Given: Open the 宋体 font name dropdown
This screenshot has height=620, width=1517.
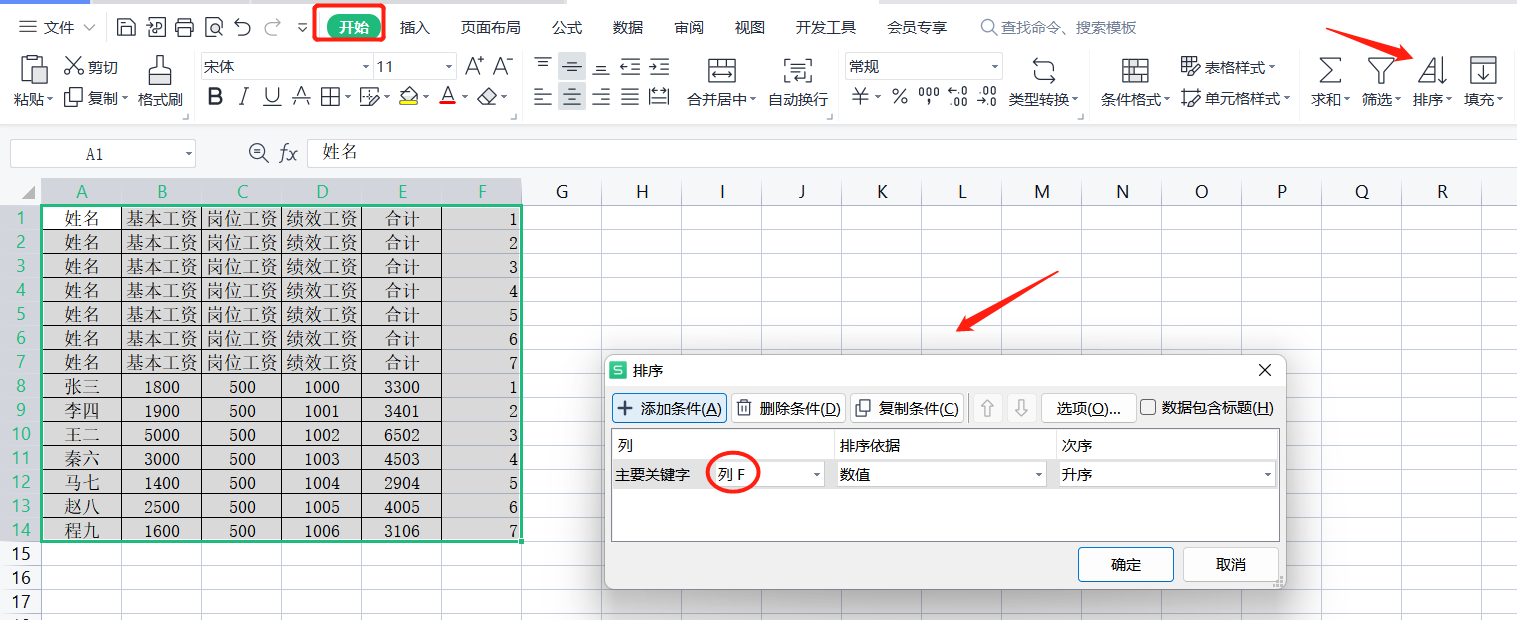Looking at the screenshot, I should [x=287, y=67].
